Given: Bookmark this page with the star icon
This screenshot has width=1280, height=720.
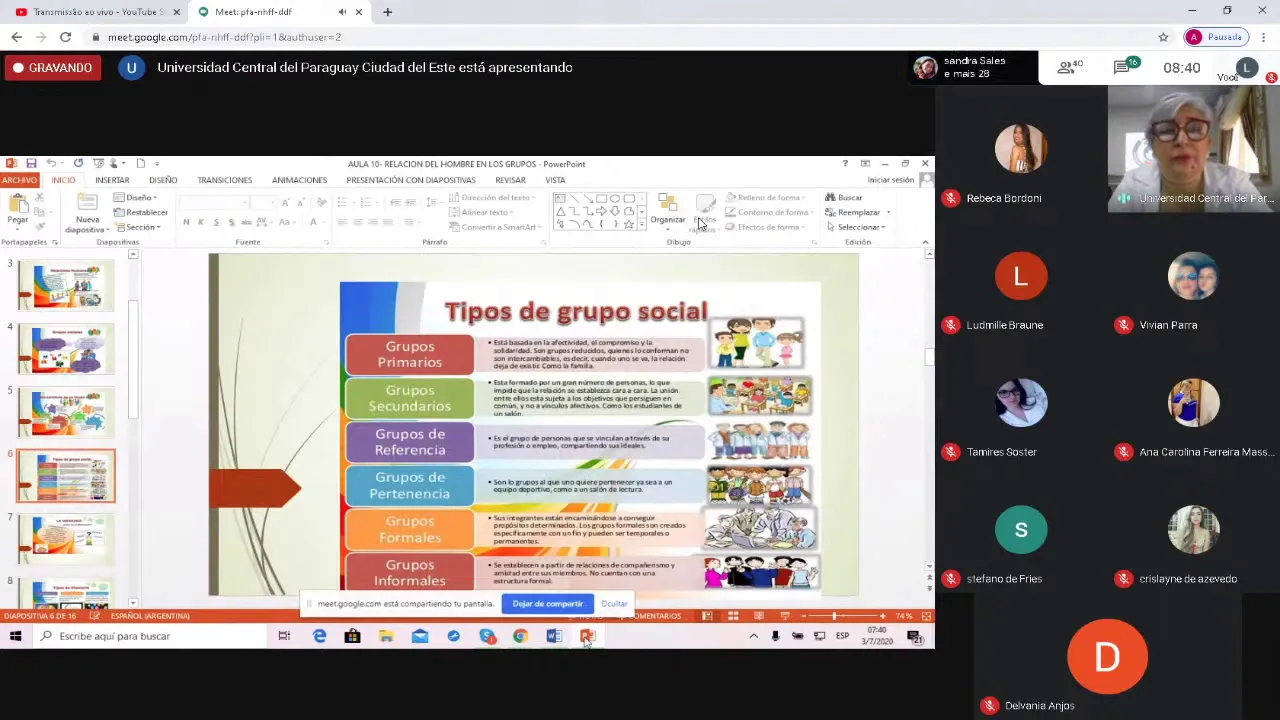Looking at the screenshot, I should tap(1163, 37).
